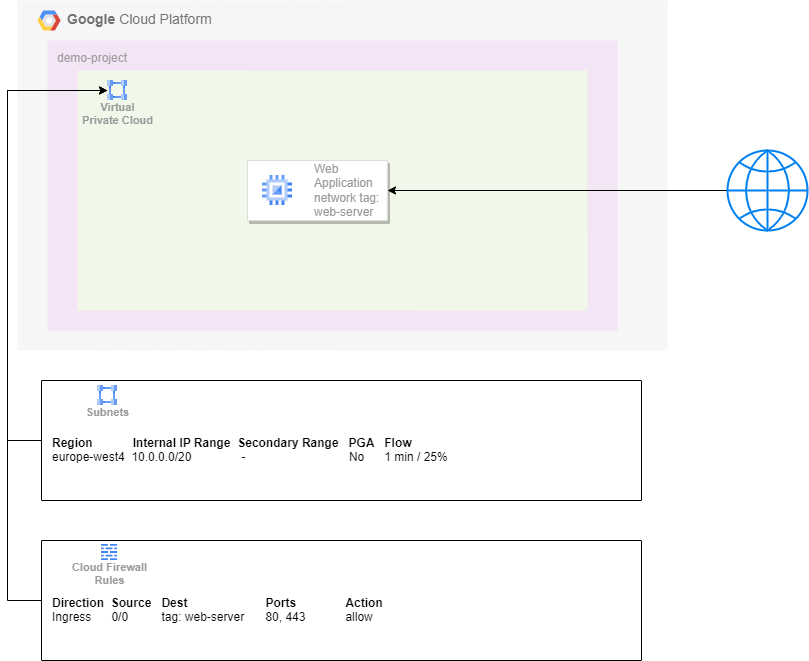Click the '10.0.0.0/20' IP range value

pyautogui.click(x=161, y=457)
